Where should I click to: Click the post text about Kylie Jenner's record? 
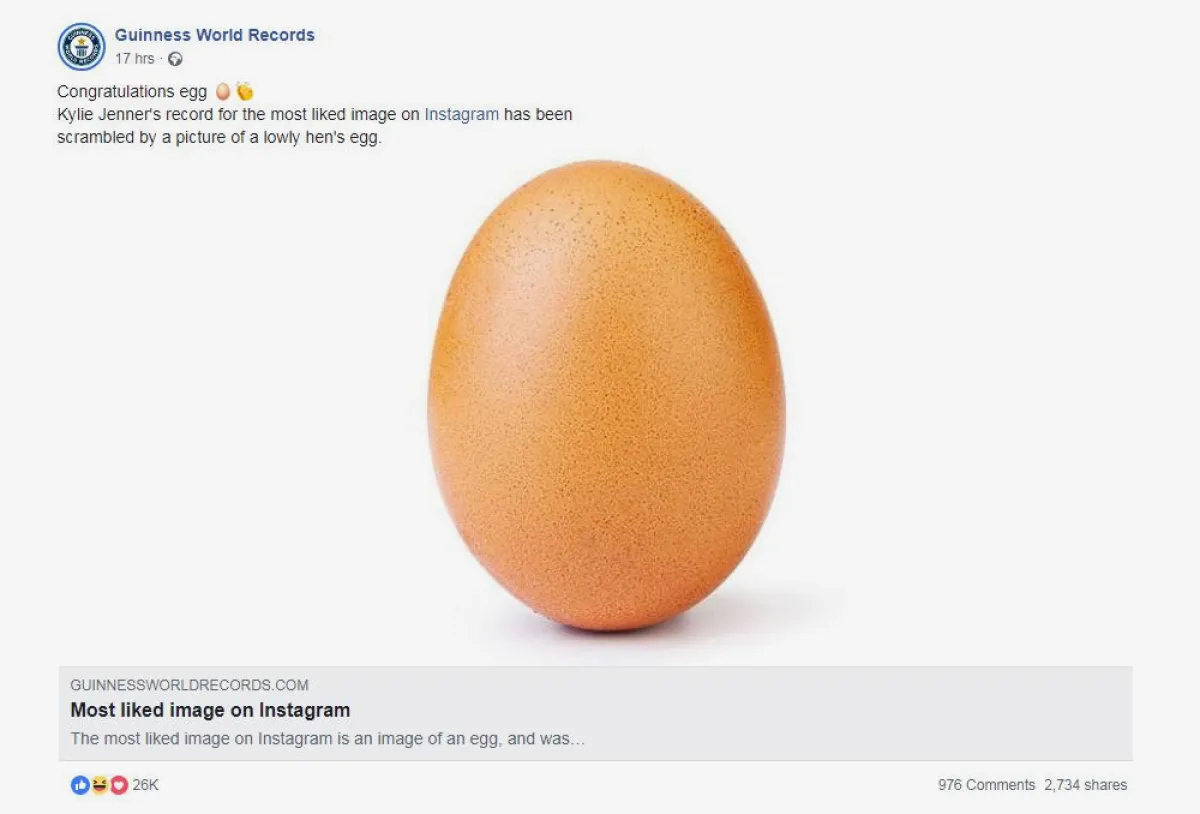pyautogui.click(x=315, y=126)
